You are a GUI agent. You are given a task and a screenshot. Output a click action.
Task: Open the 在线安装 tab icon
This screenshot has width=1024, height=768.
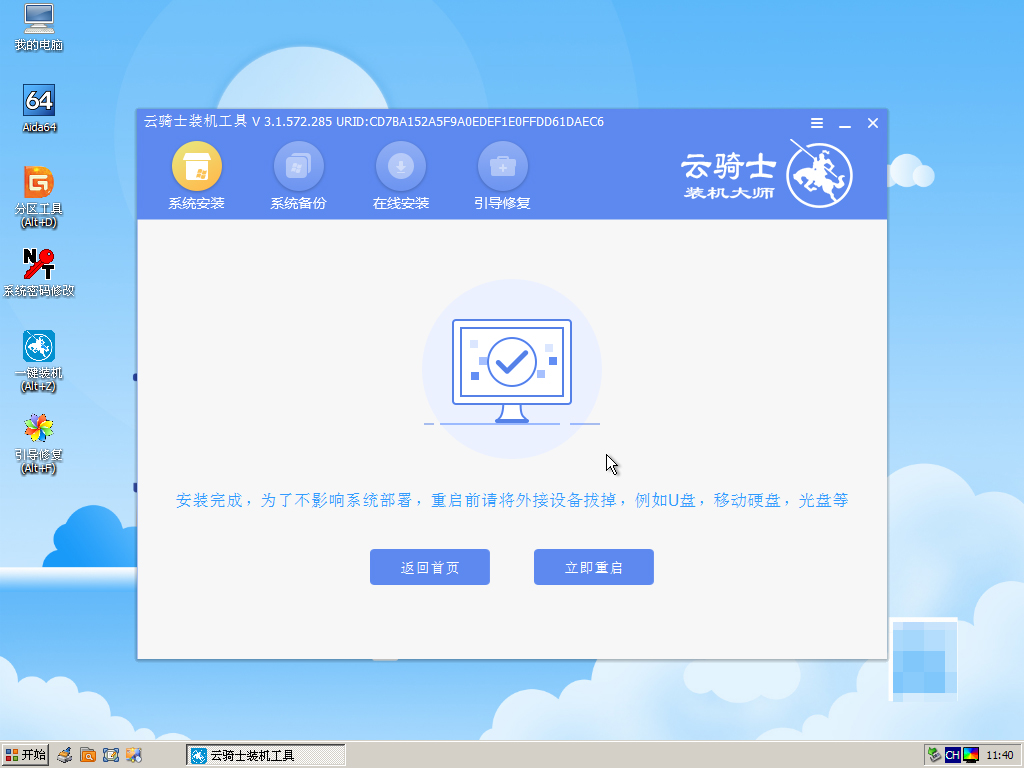[400, 167]
